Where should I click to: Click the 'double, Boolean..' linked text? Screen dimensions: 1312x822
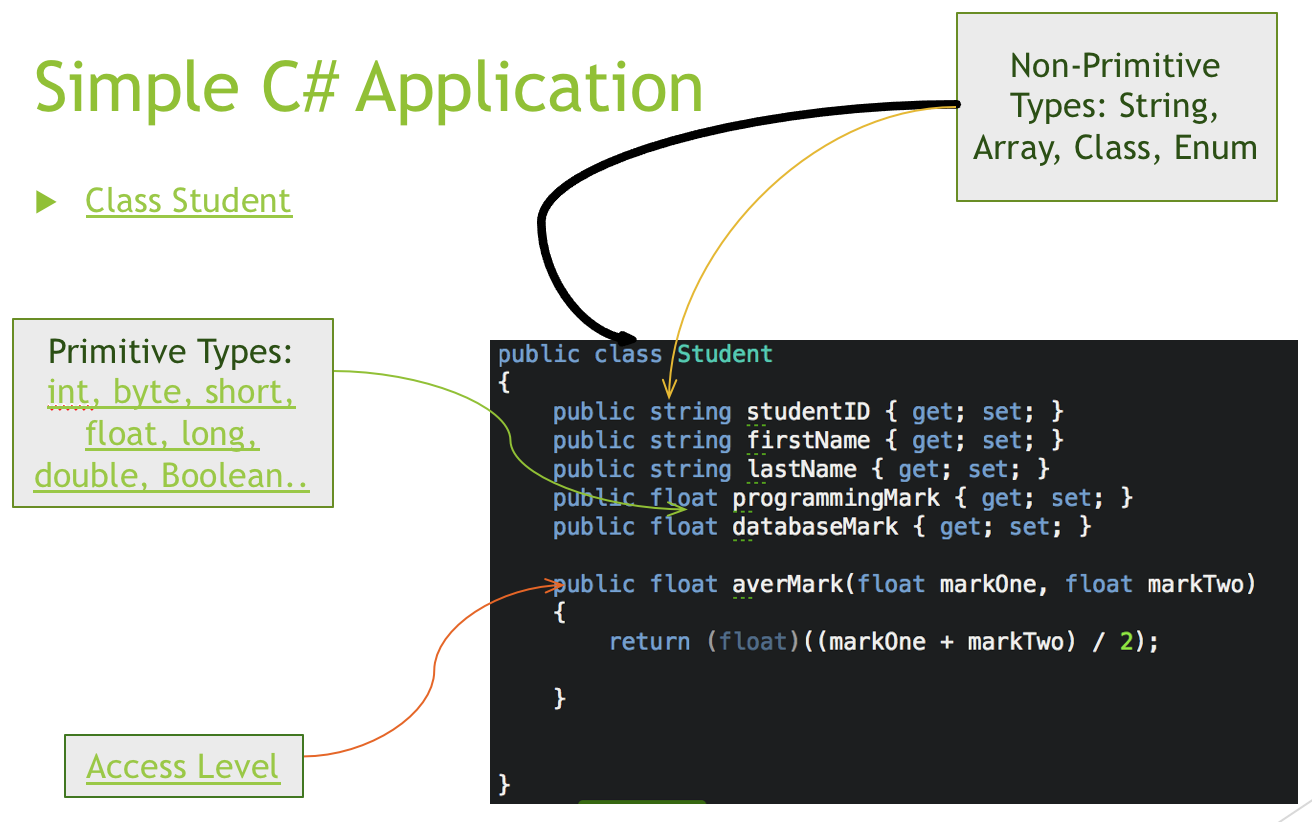(171, 475)
